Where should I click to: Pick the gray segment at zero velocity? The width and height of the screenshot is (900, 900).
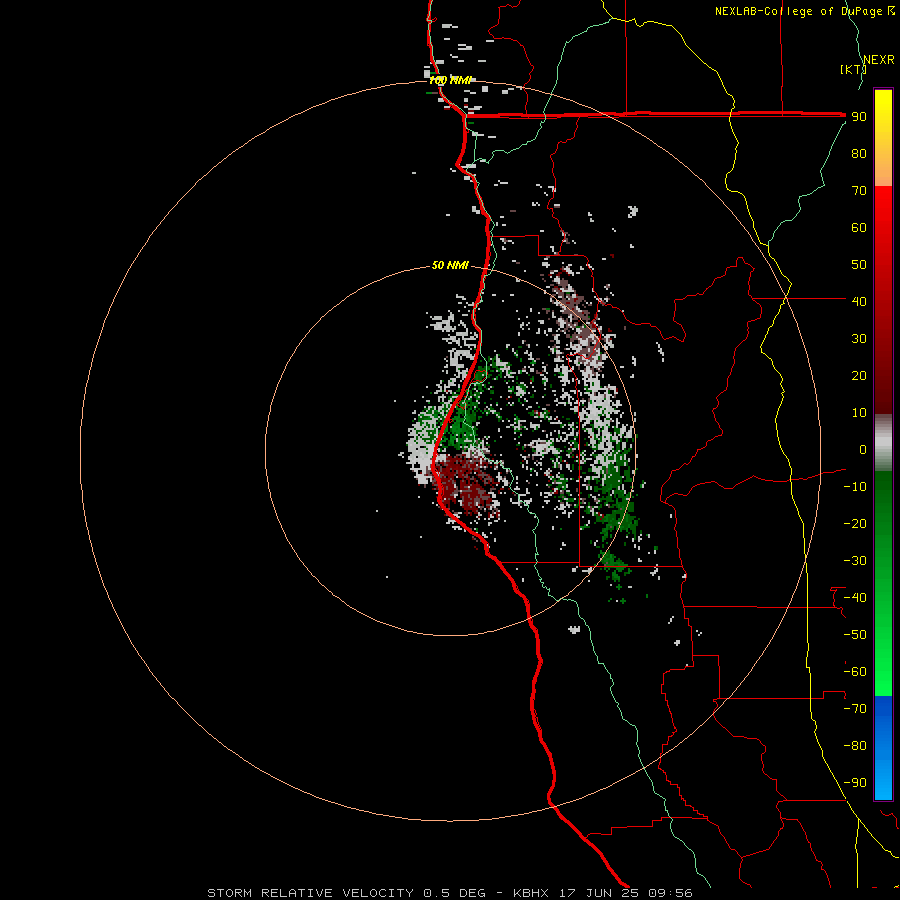(x=883, y=443)
